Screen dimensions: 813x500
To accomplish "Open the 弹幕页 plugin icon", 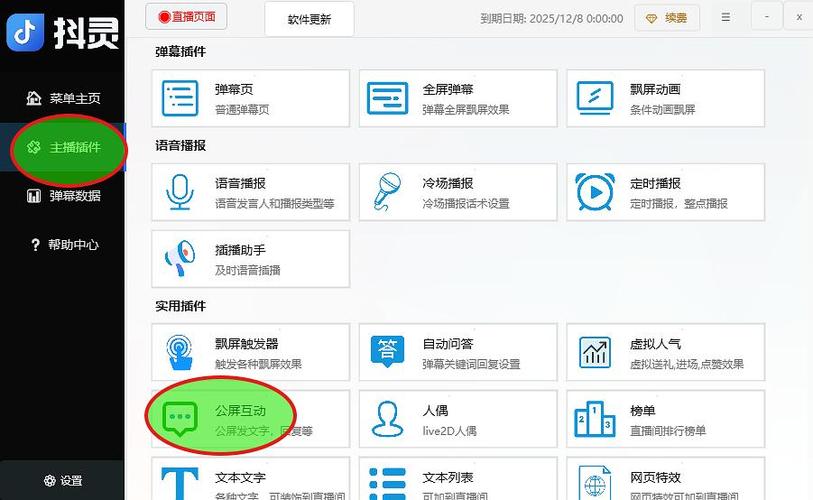I will coord(180,98).
